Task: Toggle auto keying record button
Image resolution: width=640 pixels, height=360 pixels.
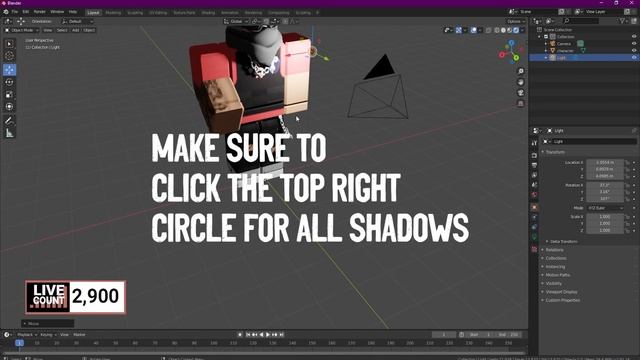Action: click(240, 335)
